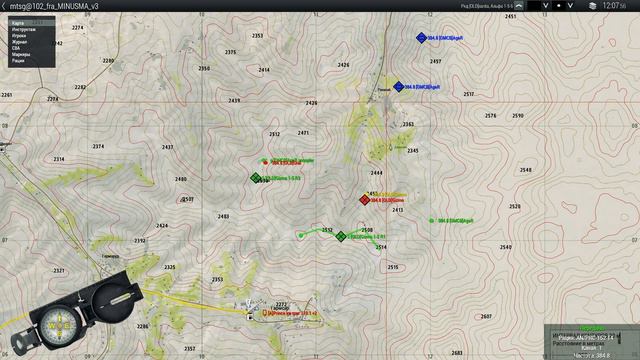Screen dimensions: 640x360
Task: Click elevation label 2483
Action: pyautogui.click(x=223, y=216)
